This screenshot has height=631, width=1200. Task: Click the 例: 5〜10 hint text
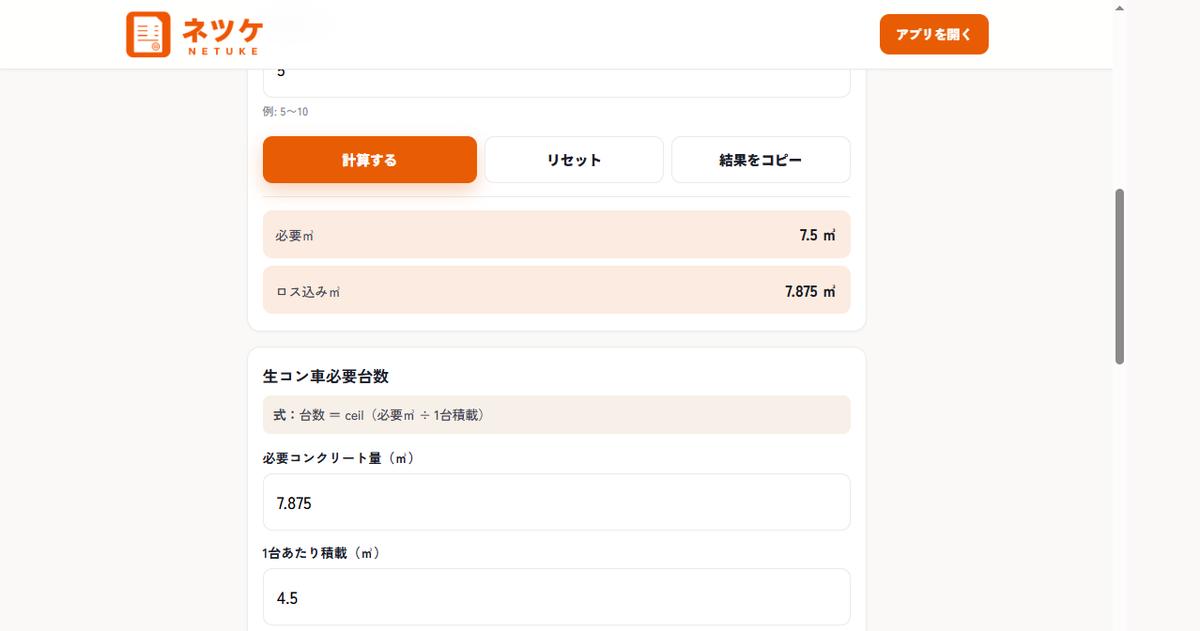point(286,111)
